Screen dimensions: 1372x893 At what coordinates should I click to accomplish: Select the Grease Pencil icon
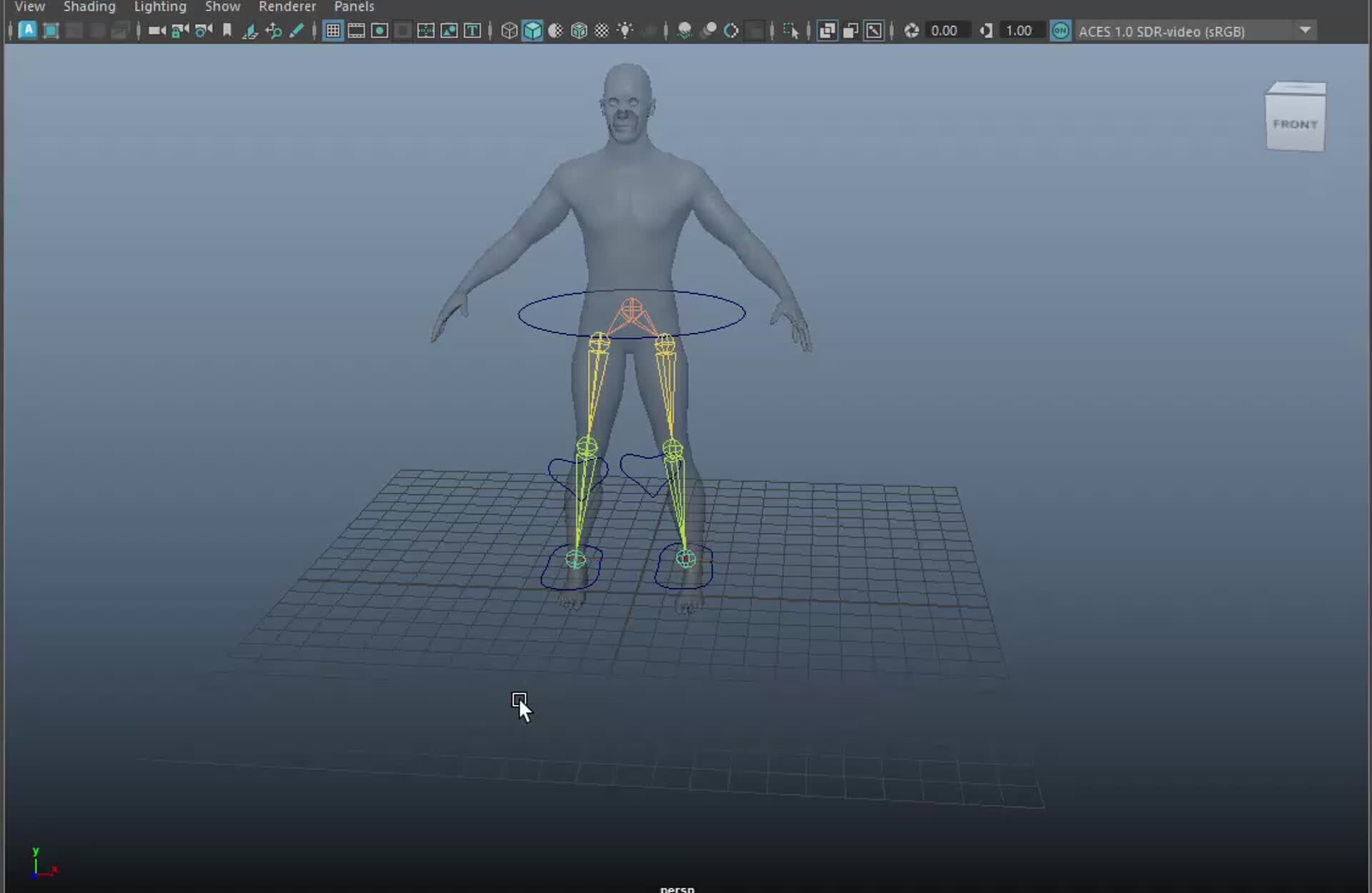298,31
